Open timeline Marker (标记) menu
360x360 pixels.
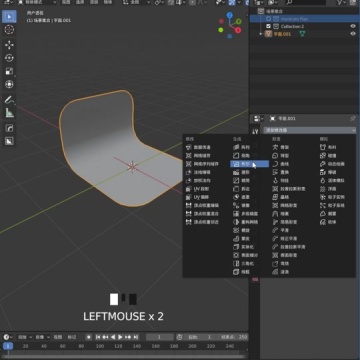point(72,337)
